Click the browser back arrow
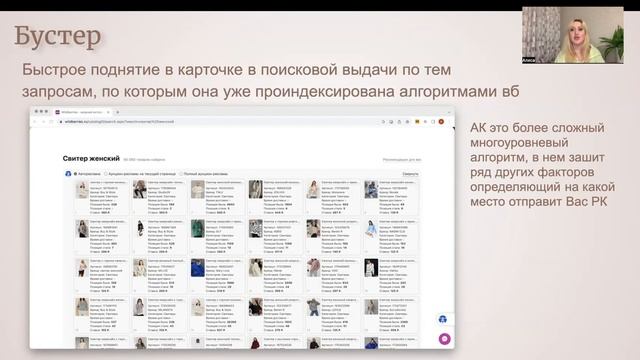Screen dimensions: 640x360 35,122
